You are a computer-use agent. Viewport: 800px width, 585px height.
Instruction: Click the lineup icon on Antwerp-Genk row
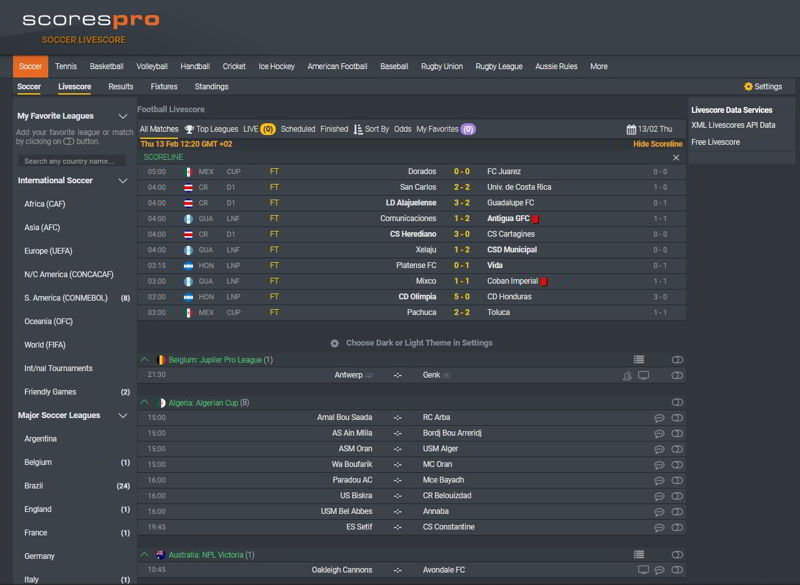(627, 375)
